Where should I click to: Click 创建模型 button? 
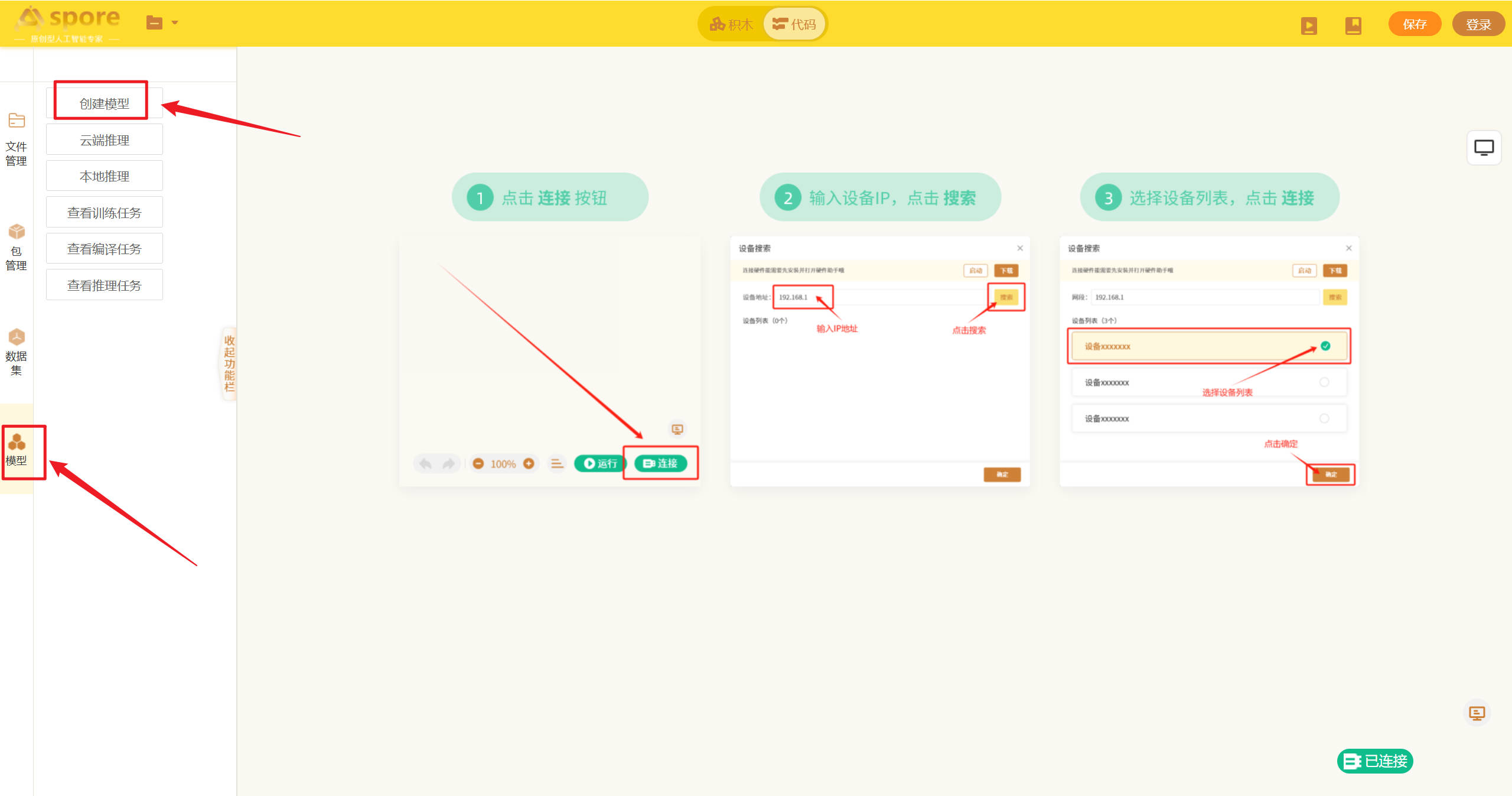coord(105,103)
